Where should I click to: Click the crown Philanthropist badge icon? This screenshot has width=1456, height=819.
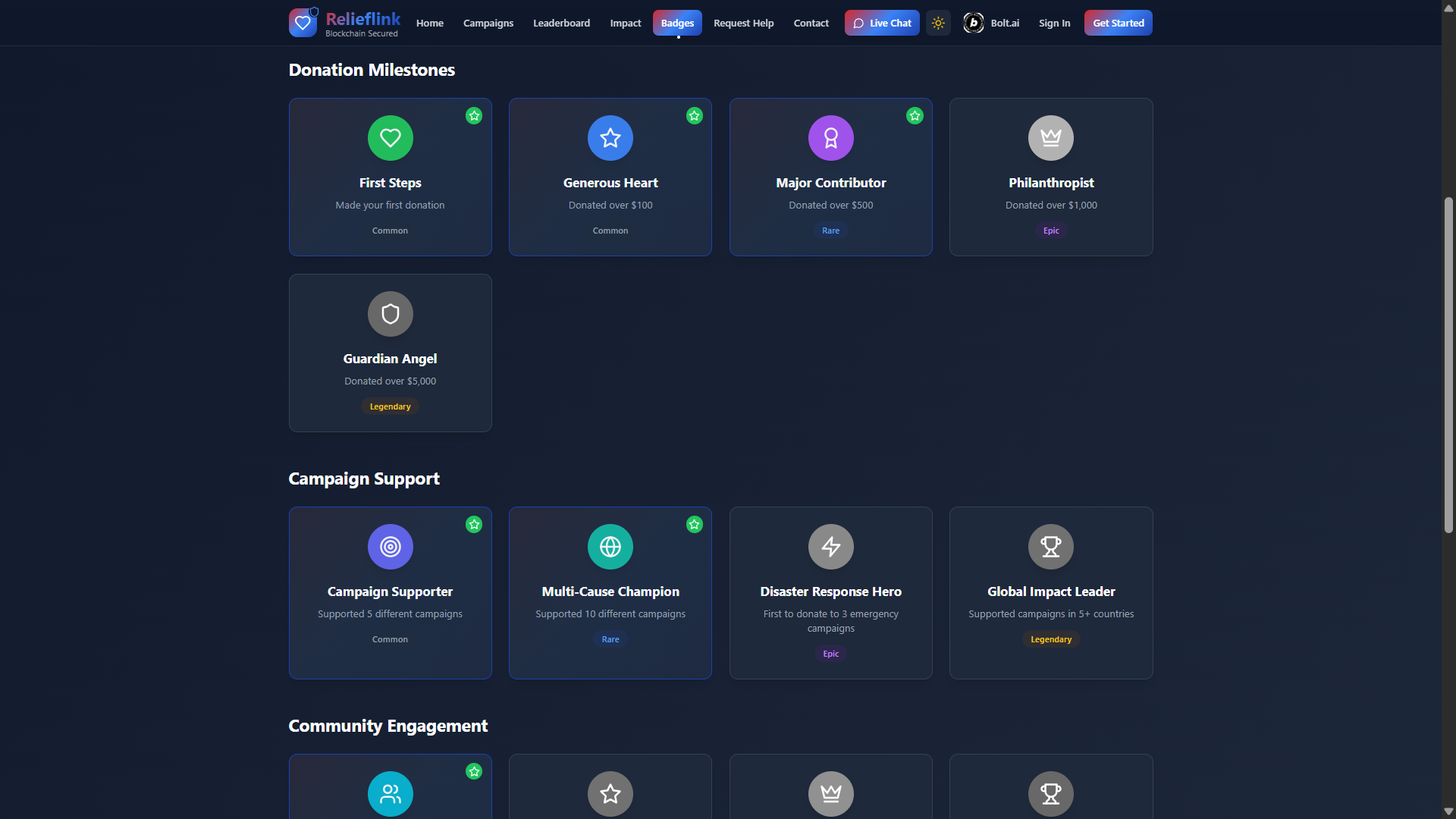pos(1050,138)
